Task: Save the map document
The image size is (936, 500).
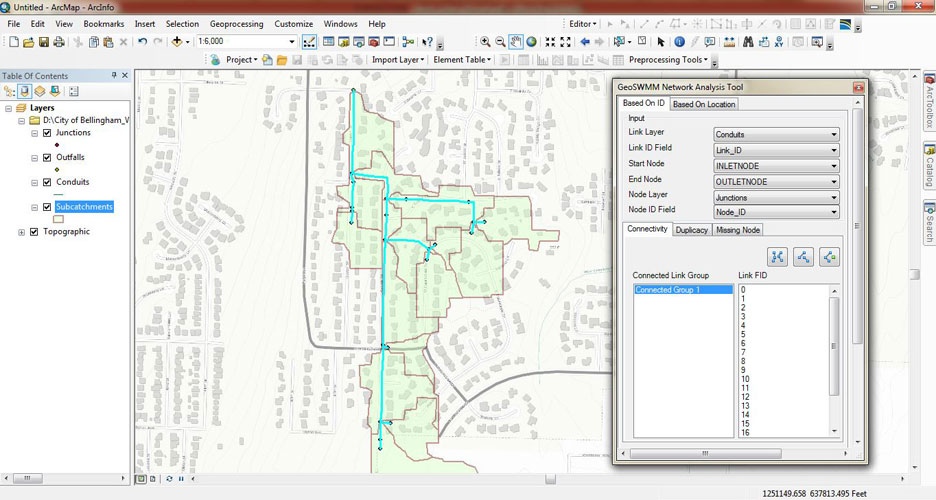Action: [x=44, y=42]
